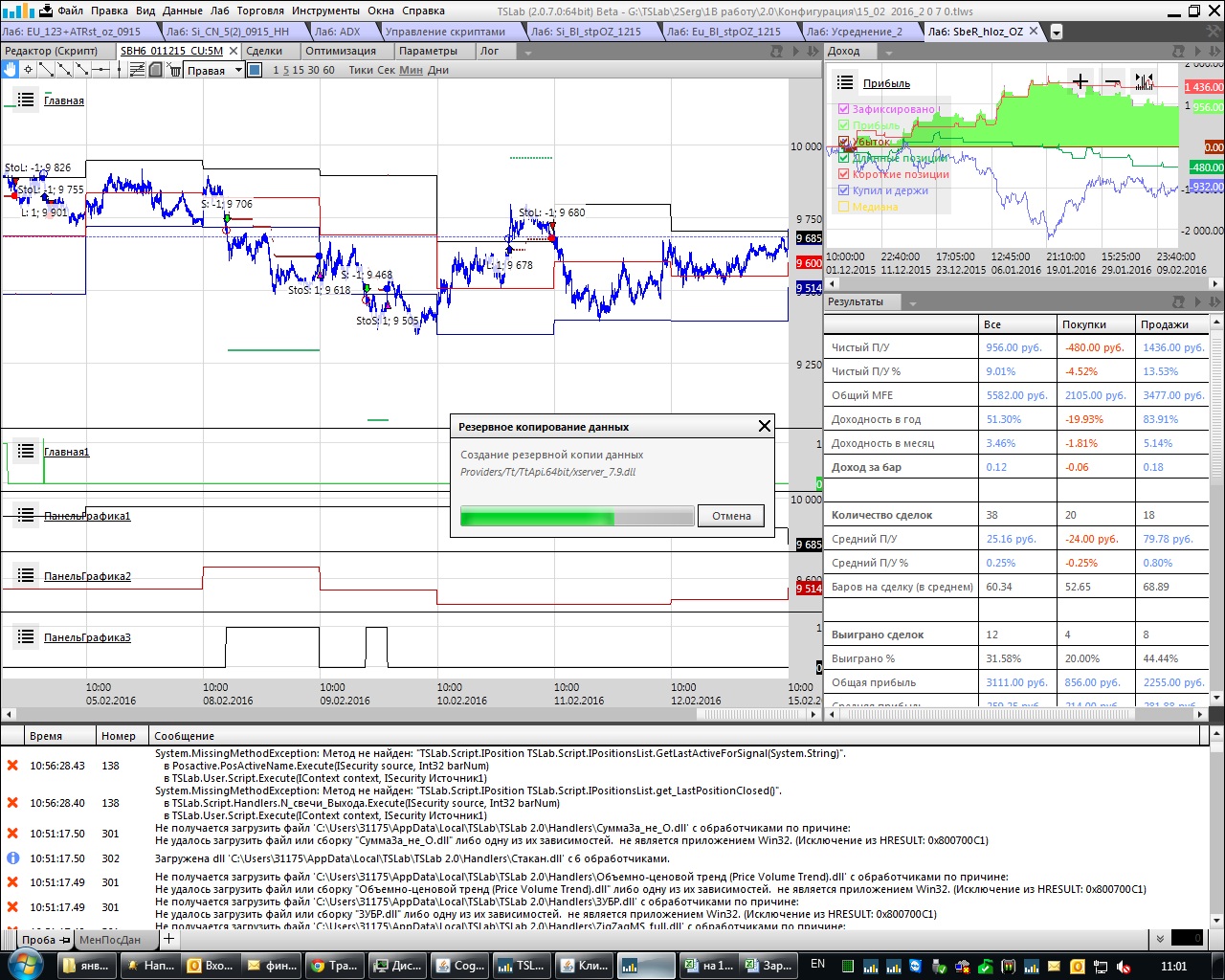Zoom in on the profit chart
This screenshot has height=980, width=1225.
pyautogui.click(x=1080, y=81)
